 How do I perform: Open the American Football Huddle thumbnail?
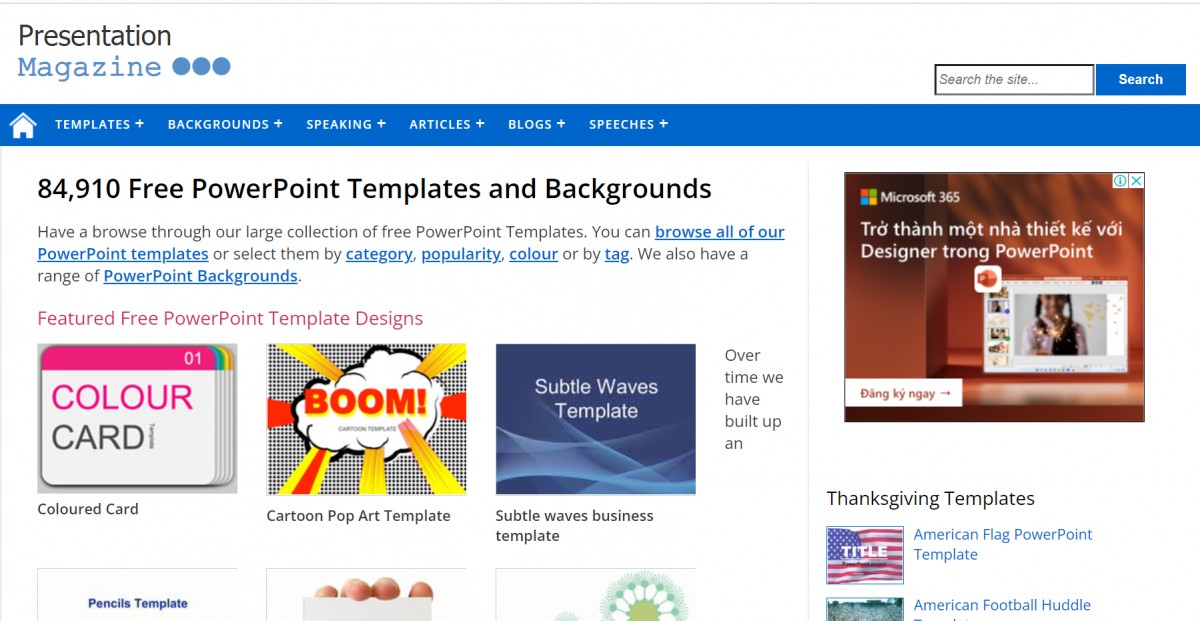(865, 609)
